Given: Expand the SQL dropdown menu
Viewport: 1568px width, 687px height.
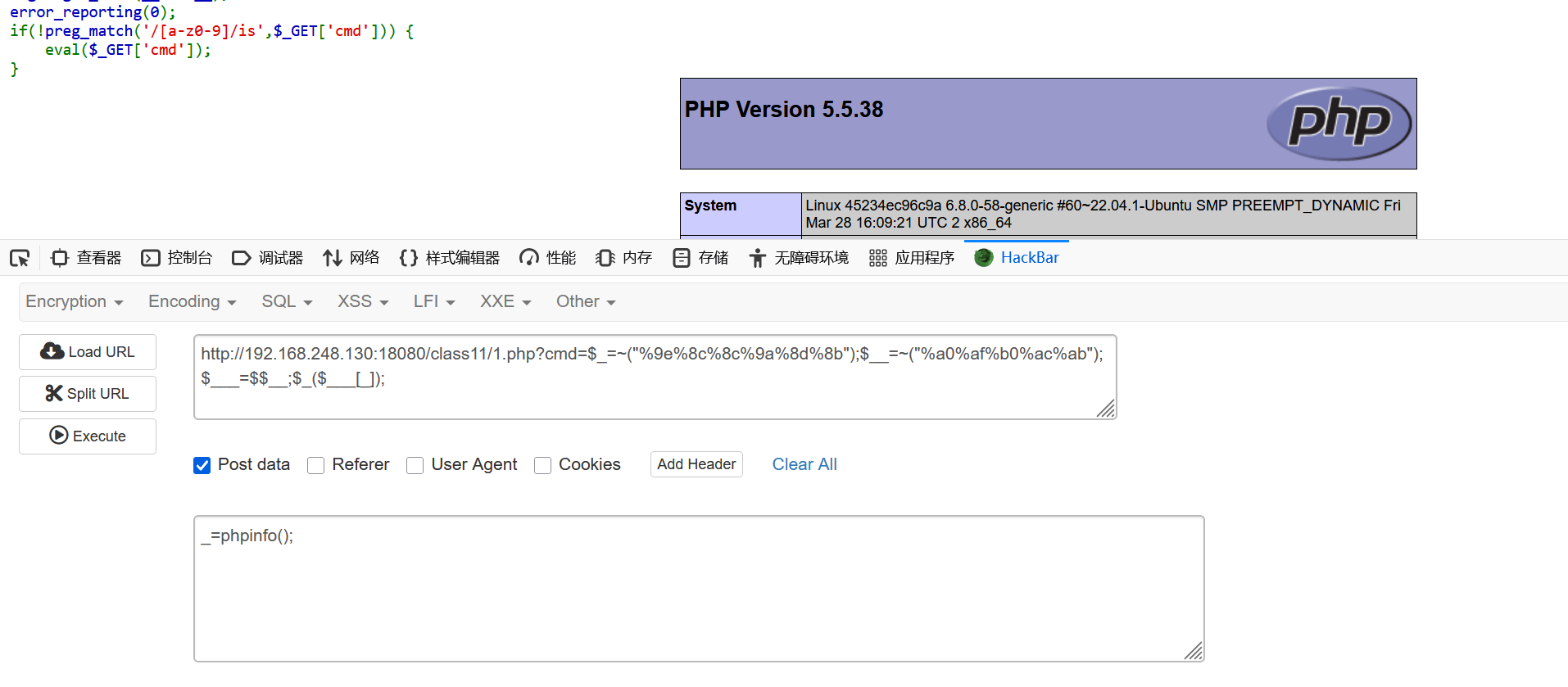Looking at the screenshot, I should [287, 301].
